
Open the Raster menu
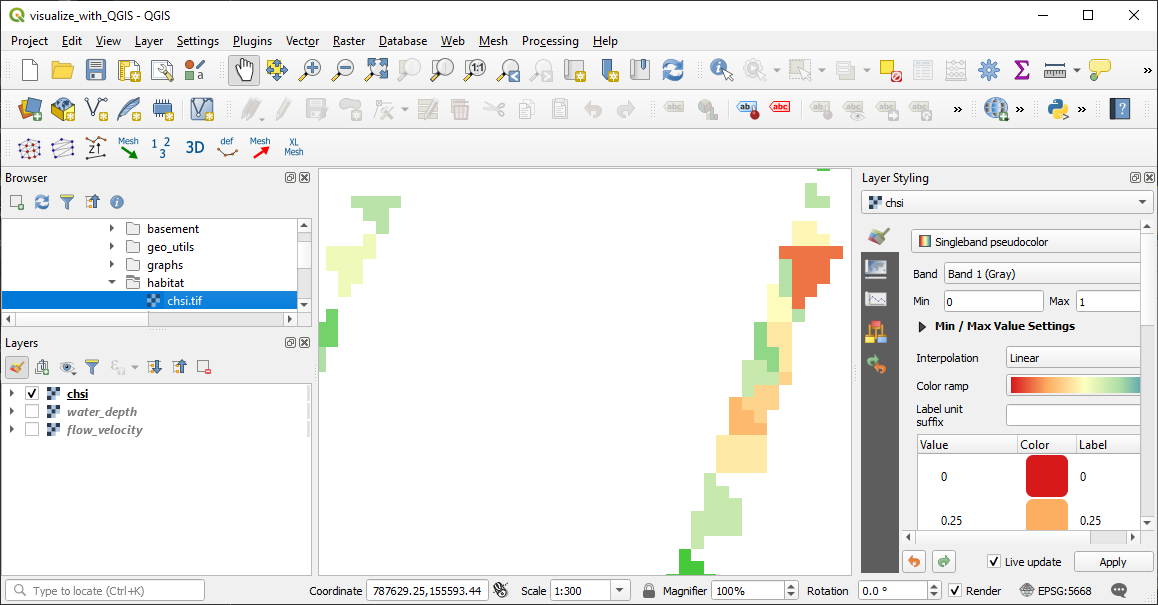point(349,41)
